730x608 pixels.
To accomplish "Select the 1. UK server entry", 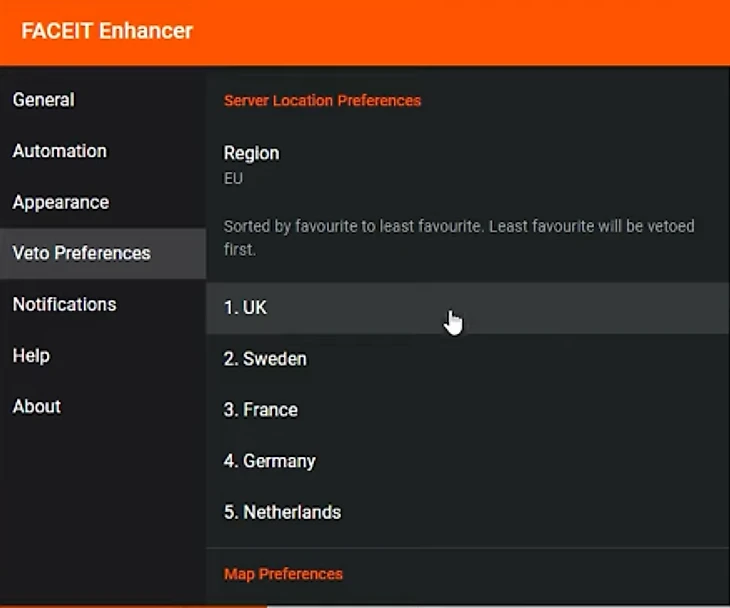I will 468,308.
